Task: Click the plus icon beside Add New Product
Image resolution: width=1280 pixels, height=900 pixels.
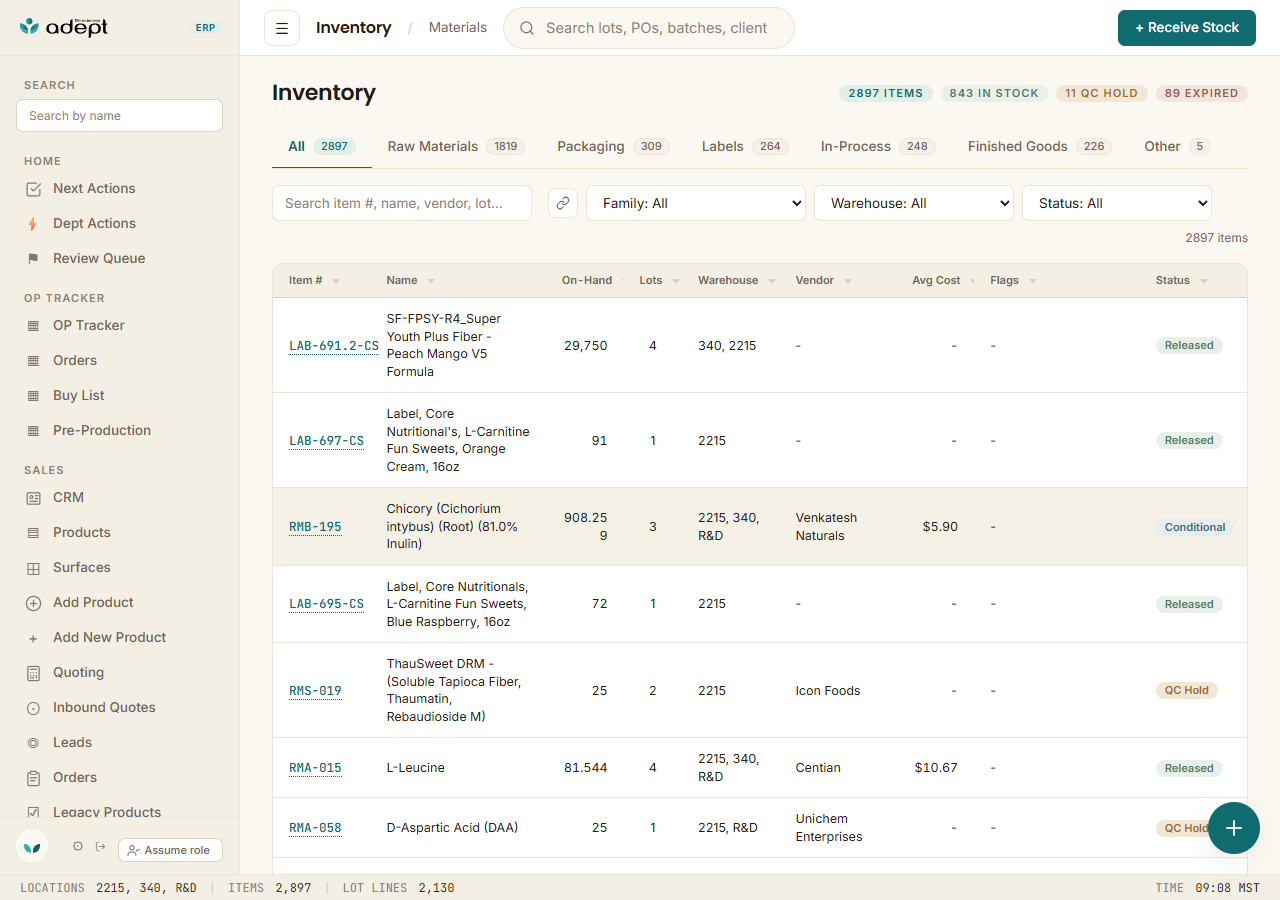Action: click(x=34, y=638)
